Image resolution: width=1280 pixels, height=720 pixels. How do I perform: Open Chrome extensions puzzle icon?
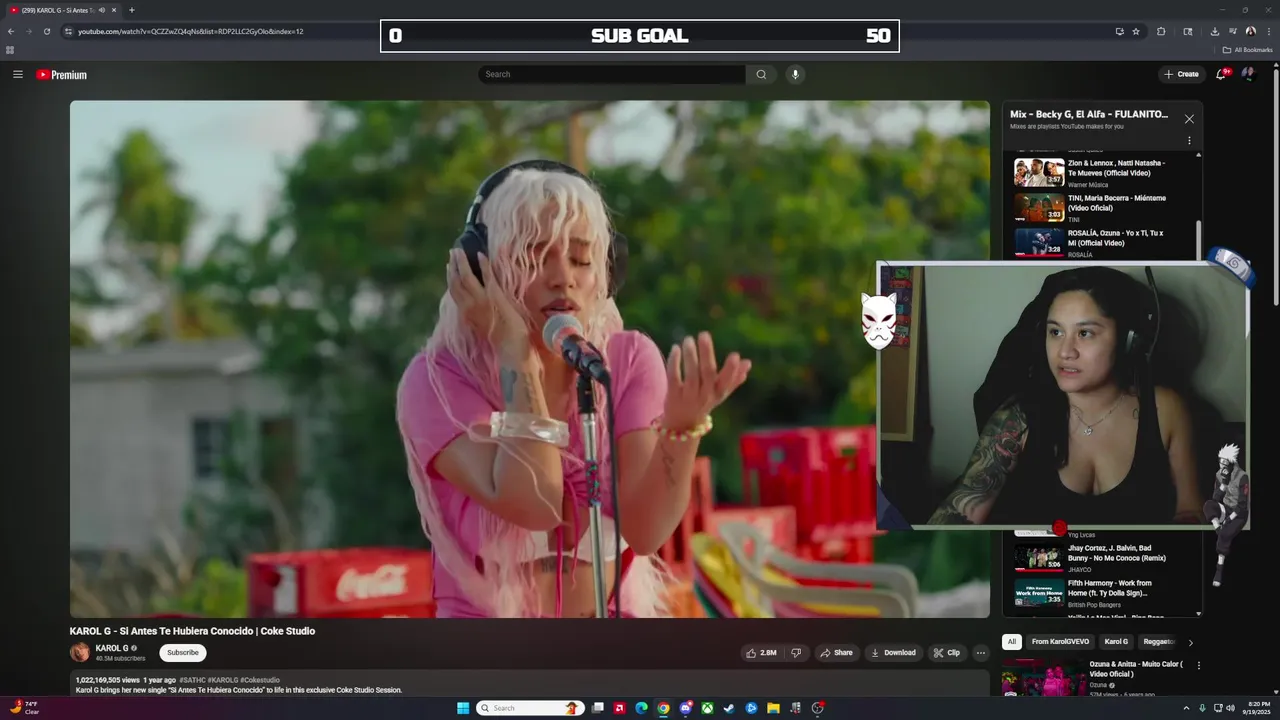[1161, 31]
